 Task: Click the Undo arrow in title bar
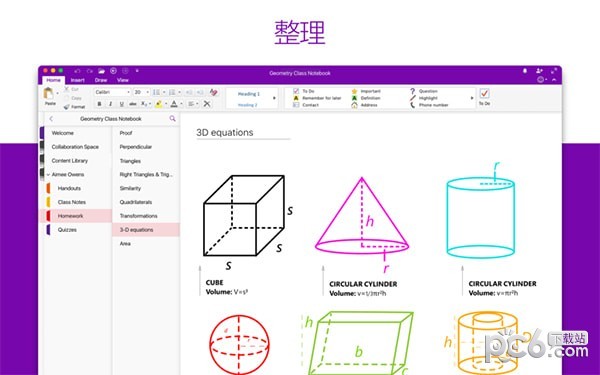click(78, 71)
